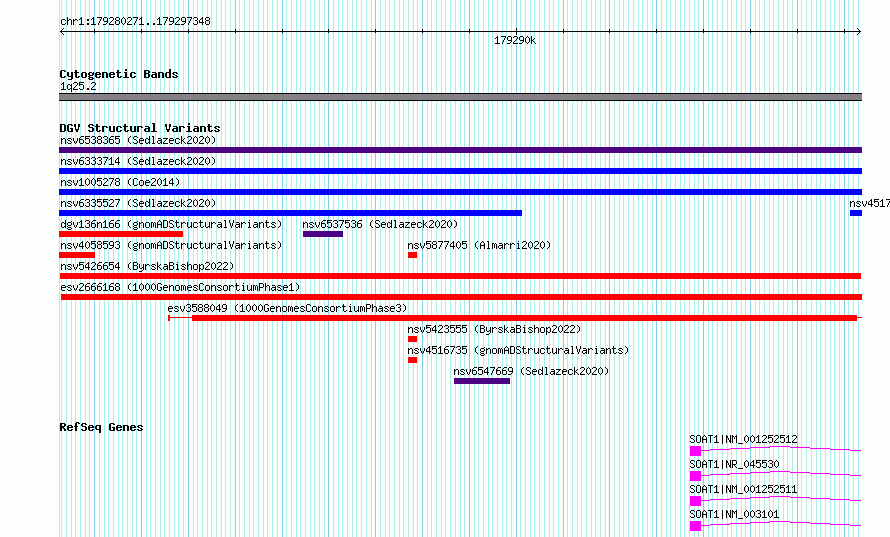
Task: Select the nsv5877405 small red marker
Action: (413, 255)
